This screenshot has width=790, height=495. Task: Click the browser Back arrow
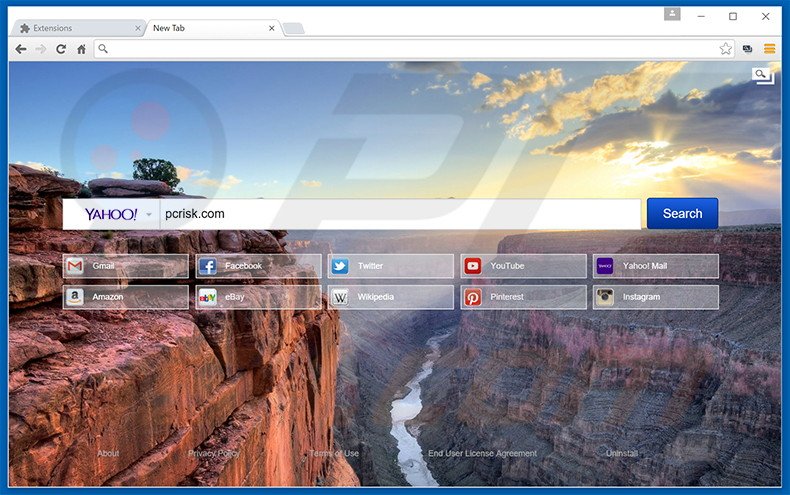21,49
